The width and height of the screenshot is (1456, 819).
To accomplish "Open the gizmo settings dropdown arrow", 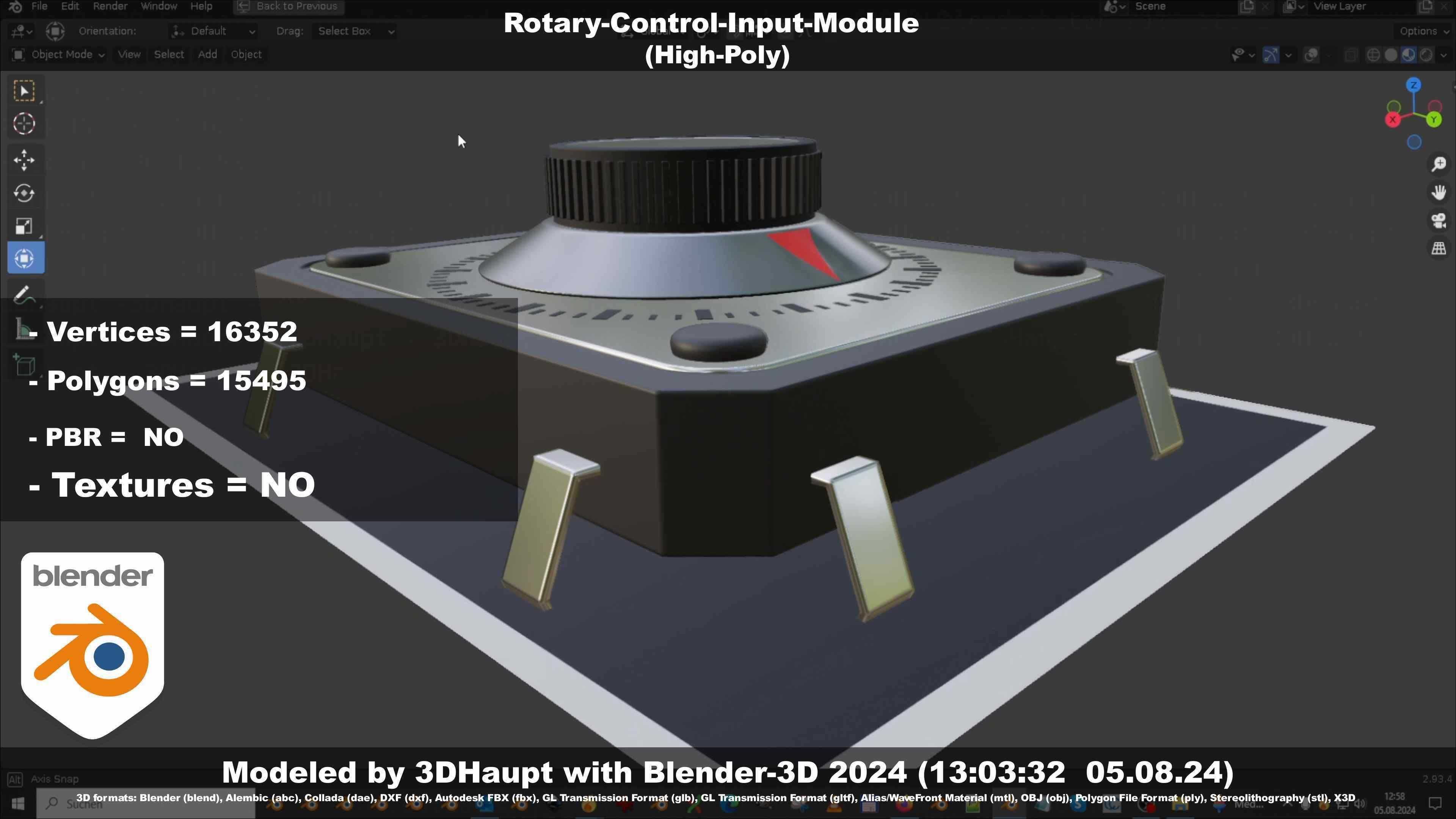I will point(1288,55).
